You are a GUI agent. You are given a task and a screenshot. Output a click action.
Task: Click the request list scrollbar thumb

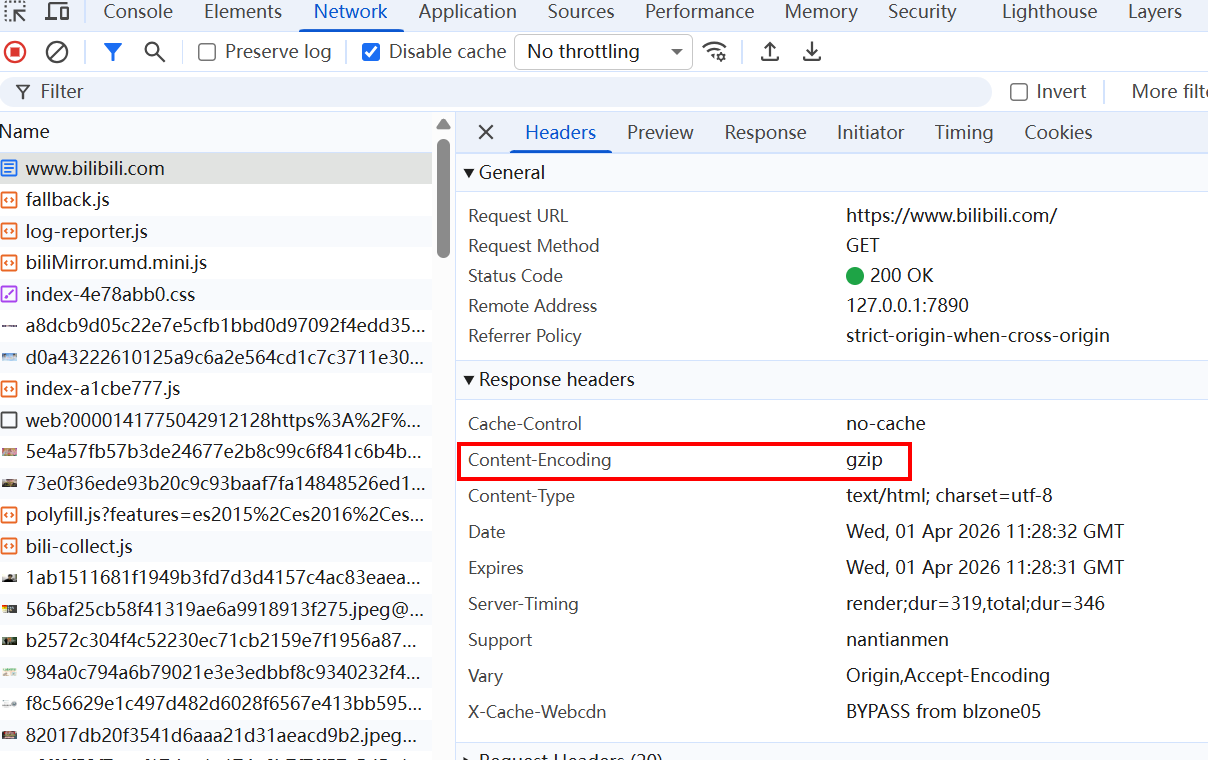[443, 197]
